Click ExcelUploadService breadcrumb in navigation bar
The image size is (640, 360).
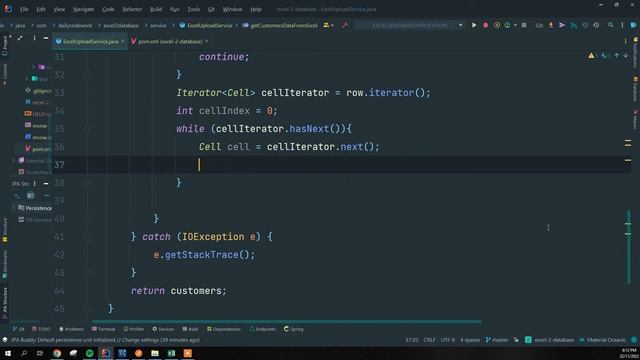click(x=206, y=25)
